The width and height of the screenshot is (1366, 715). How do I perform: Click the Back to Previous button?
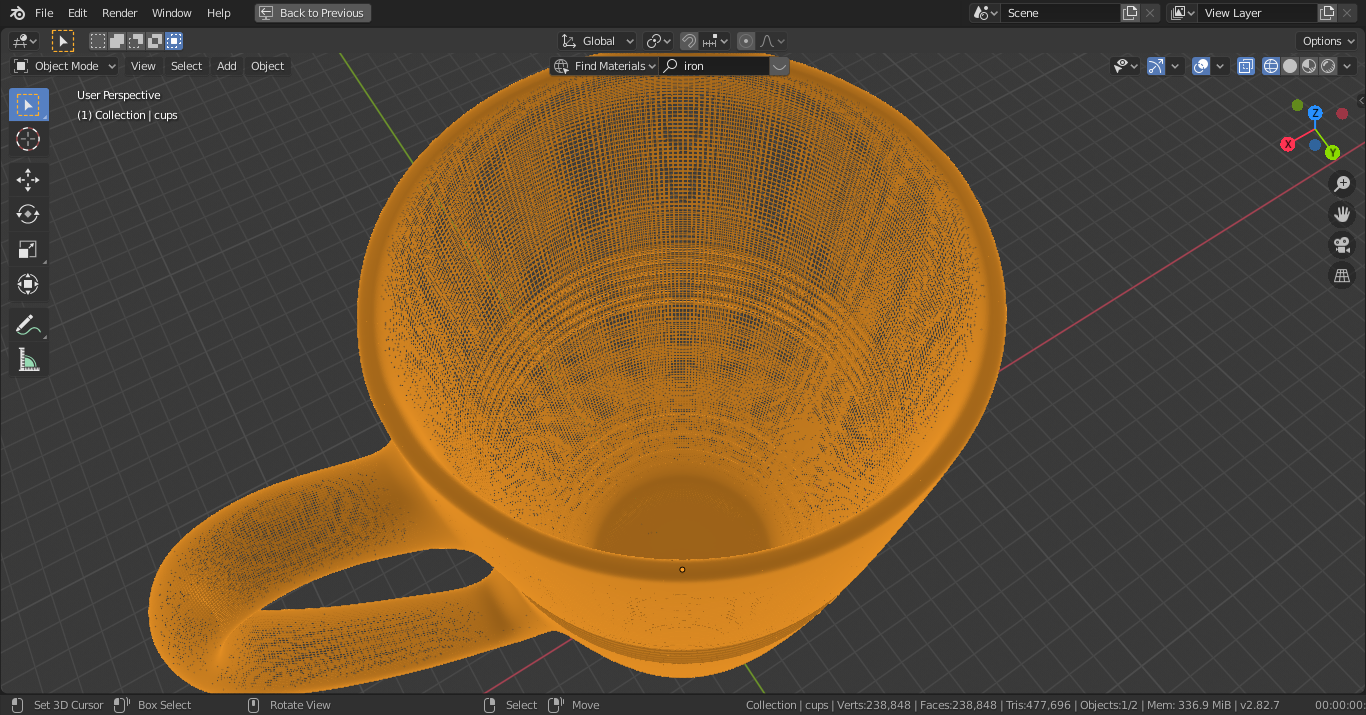click(x=315, y=12)
